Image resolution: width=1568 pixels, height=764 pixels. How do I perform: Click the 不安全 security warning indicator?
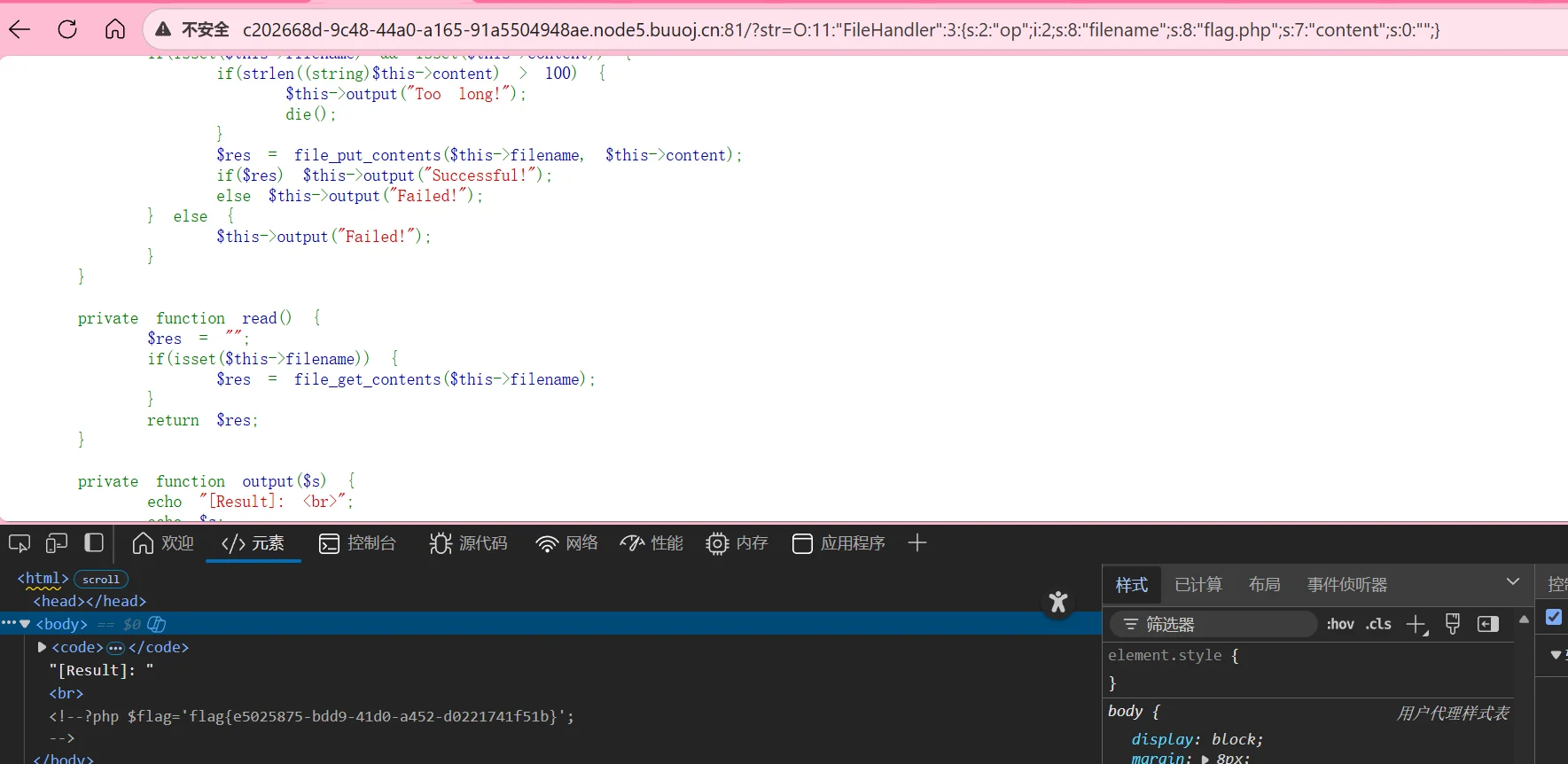click(193, 29)
